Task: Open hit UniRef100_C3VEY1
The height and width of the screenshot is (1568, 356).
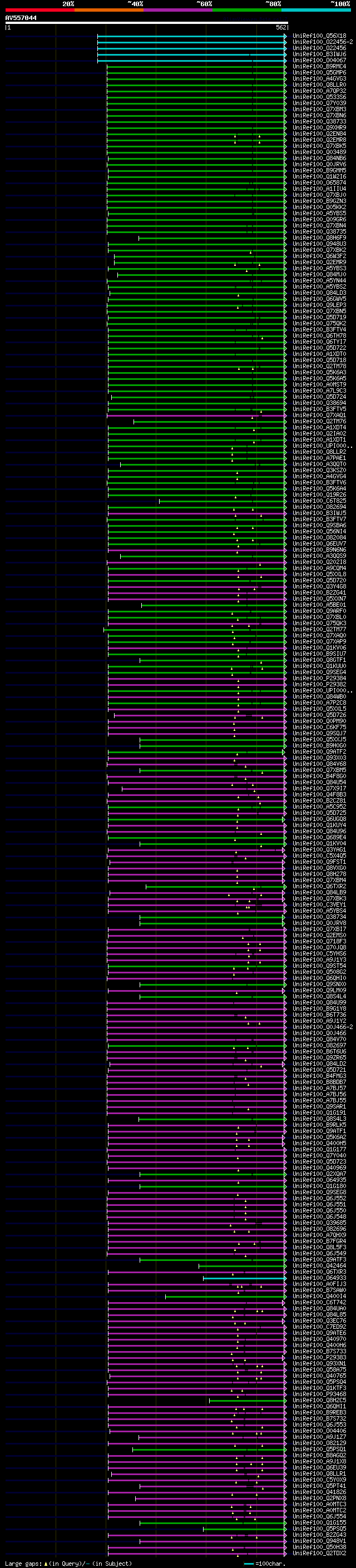Action: click(319, 904)
